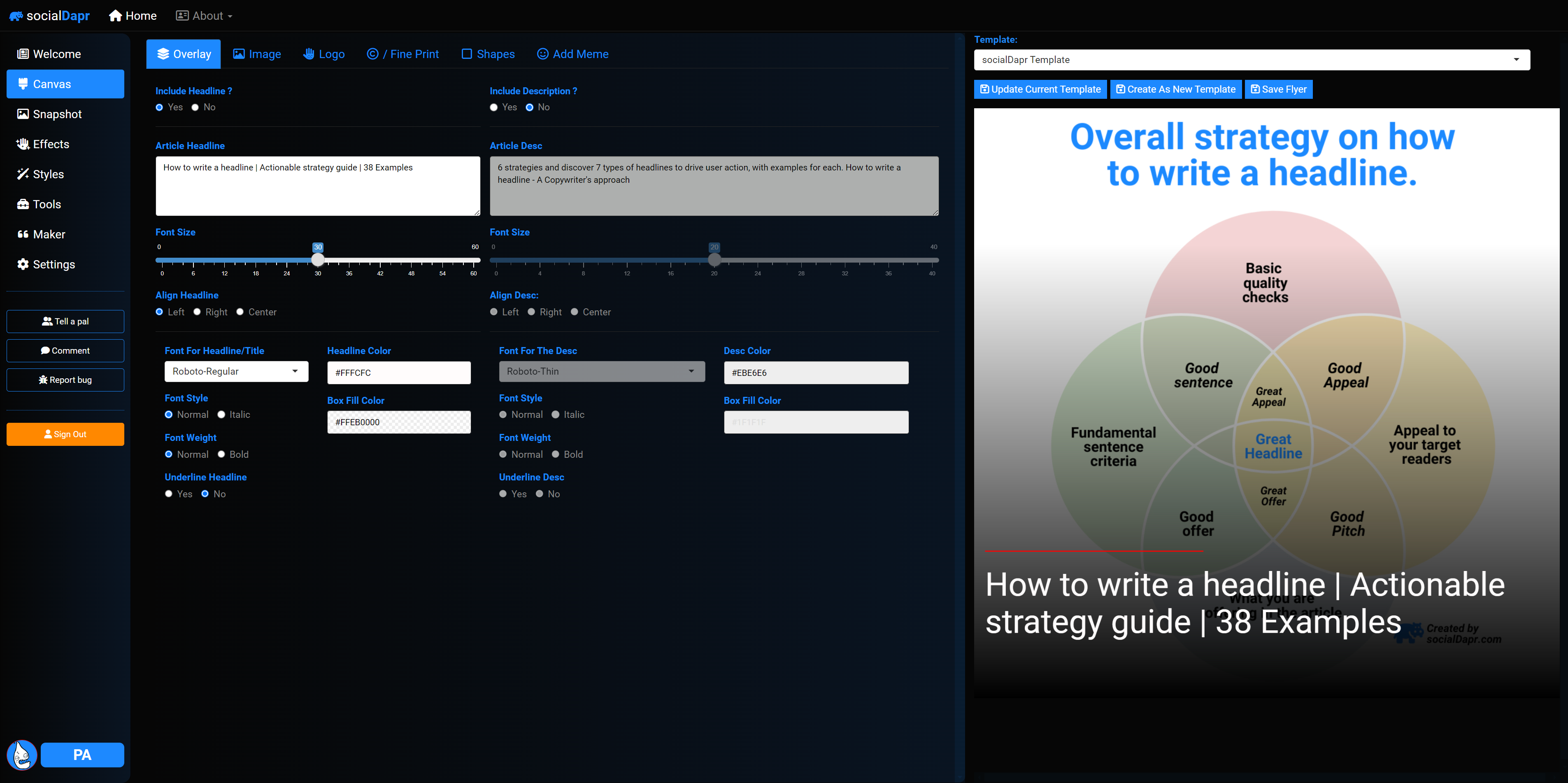Screen dimensions: 1568x783
Task: Click the socialDapr logo icon
Action: [16, 16]
